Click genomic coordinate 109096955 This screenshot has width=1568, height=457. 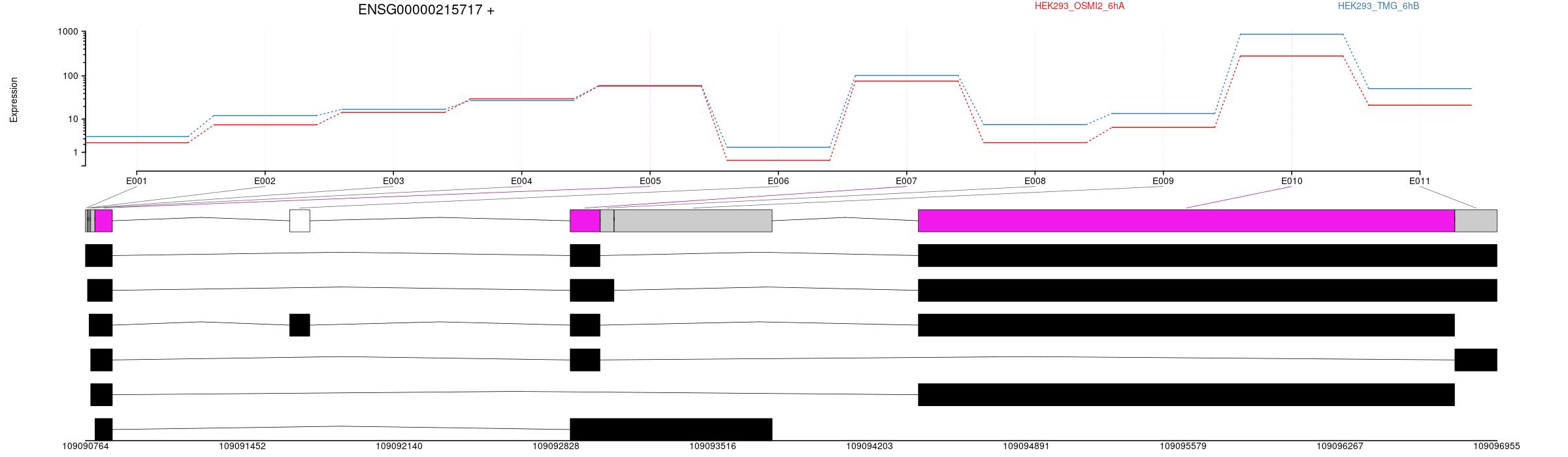coord(1497,447)
